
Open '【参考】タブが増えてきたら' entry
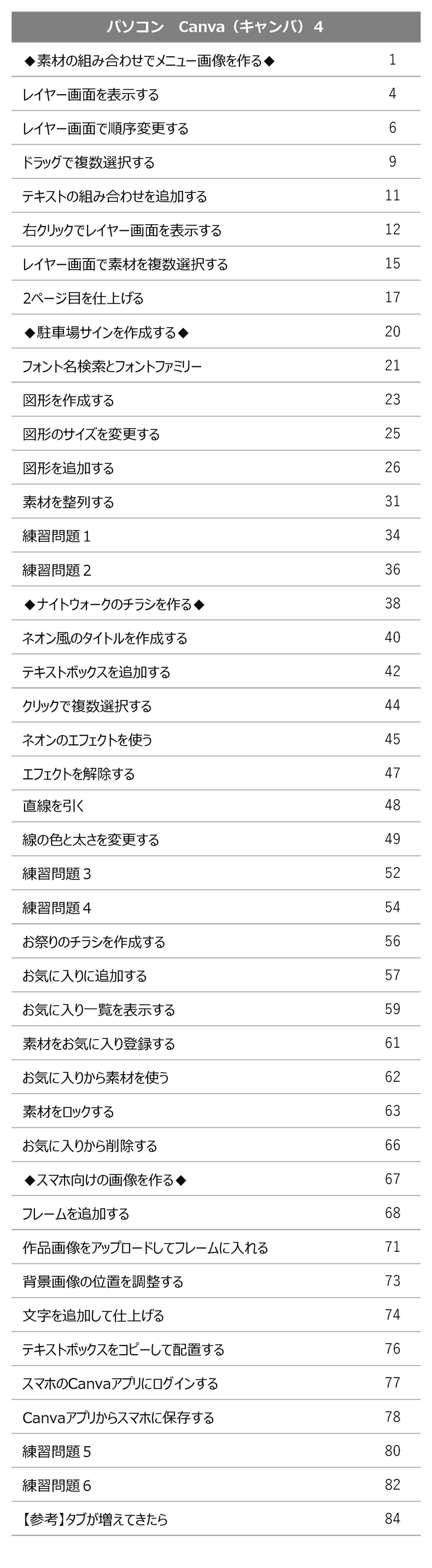[x=95, y=1520]
